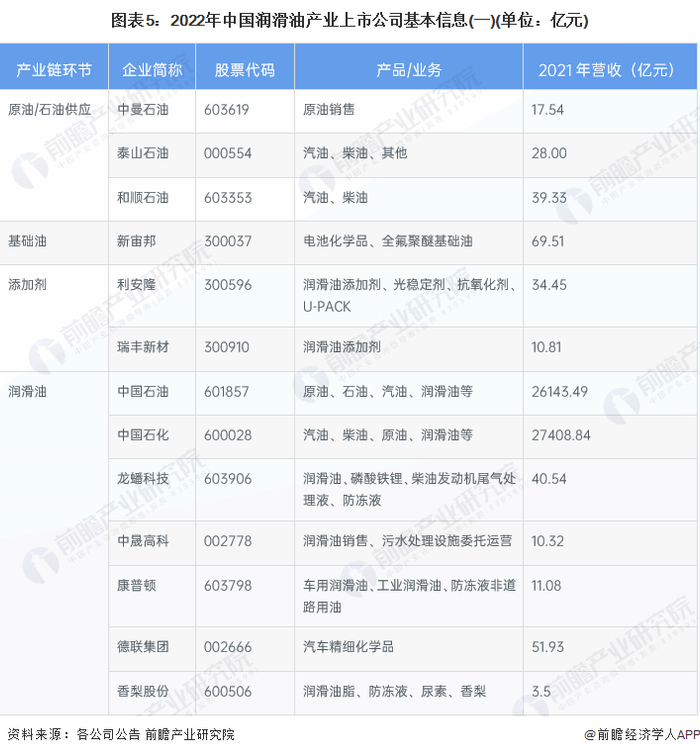Click stock code 000554
Screen dimensions: 700x755
(x=228, y=153)
